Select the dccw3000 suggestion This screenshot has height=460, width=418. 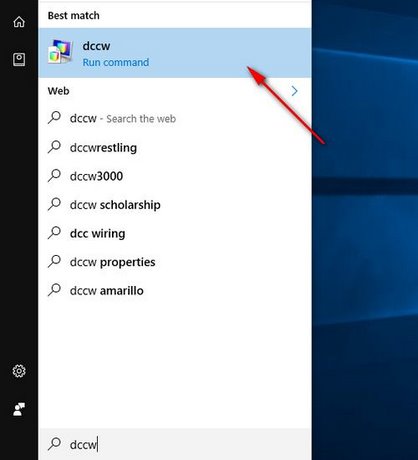tap(175, 176)
